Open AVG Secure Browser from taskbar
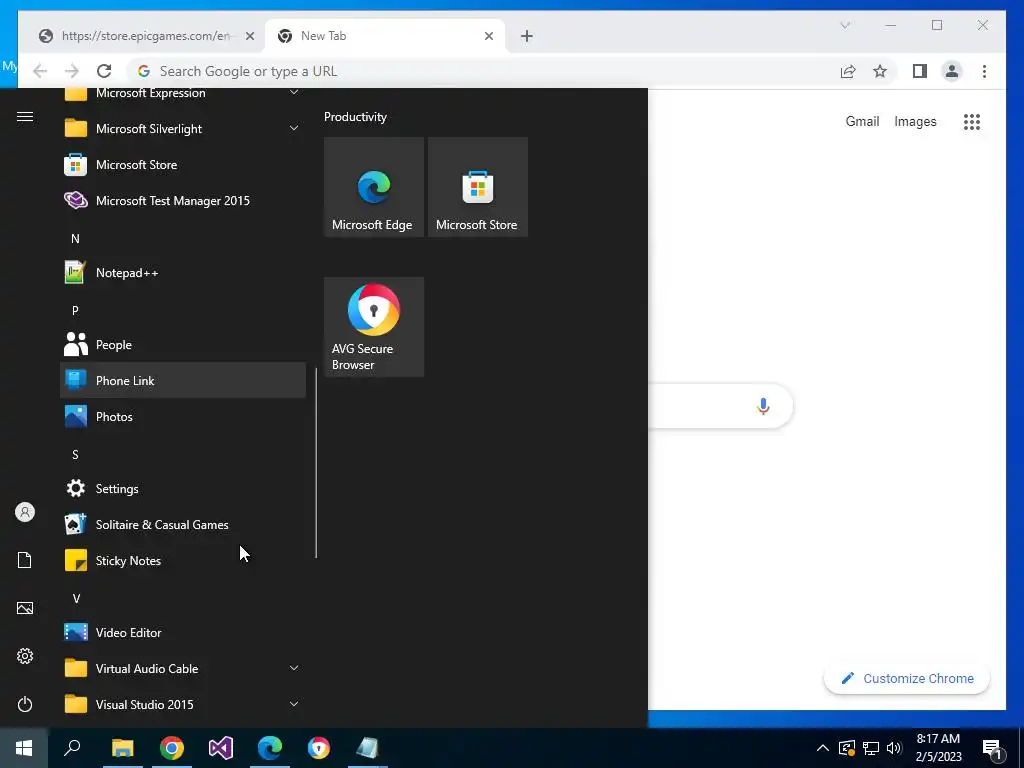Viewport: 1024px width, 768px height. tap(319, 748)
